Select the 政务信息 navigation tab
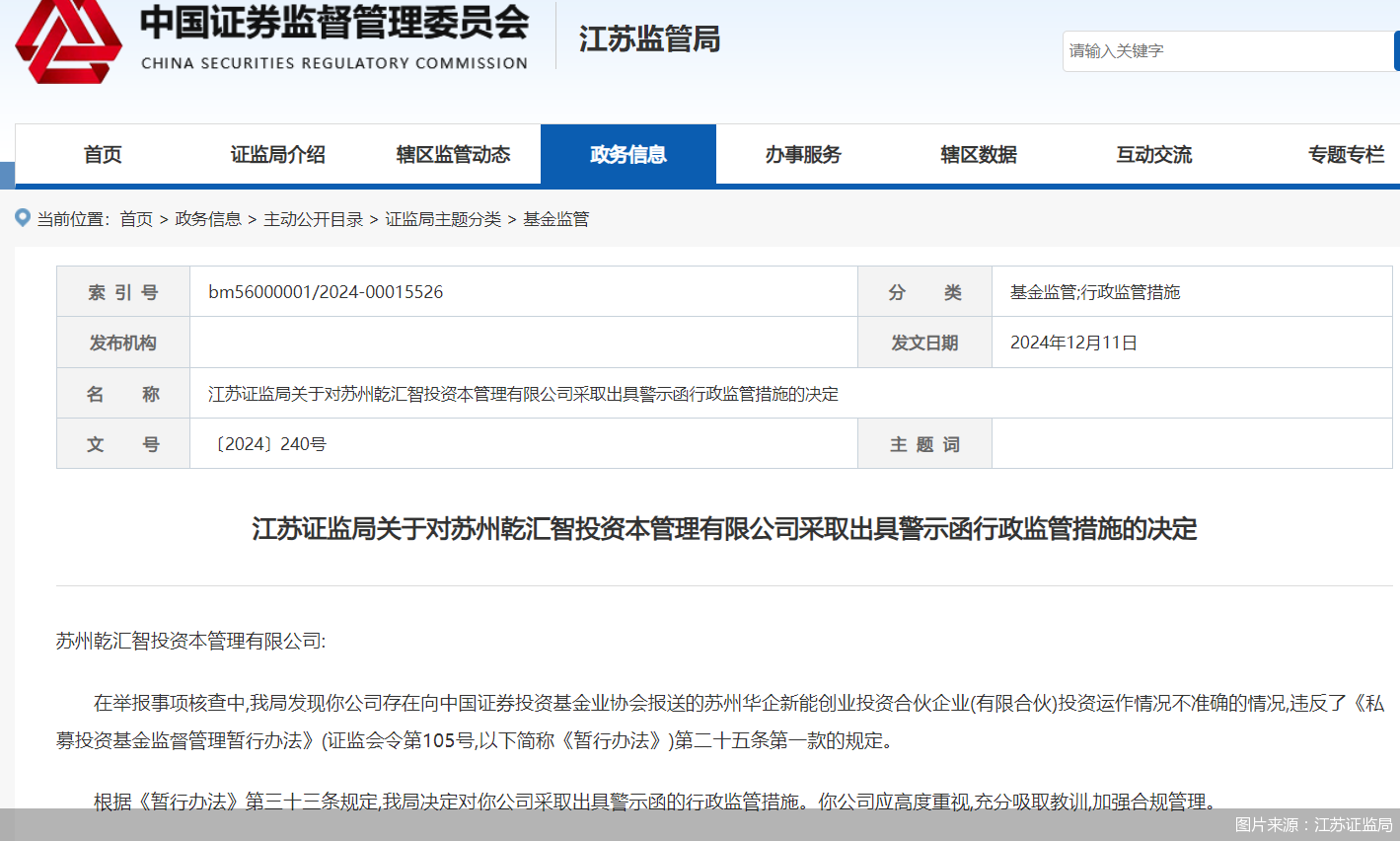Screen dimensions: 1400x841 [628, 155]
